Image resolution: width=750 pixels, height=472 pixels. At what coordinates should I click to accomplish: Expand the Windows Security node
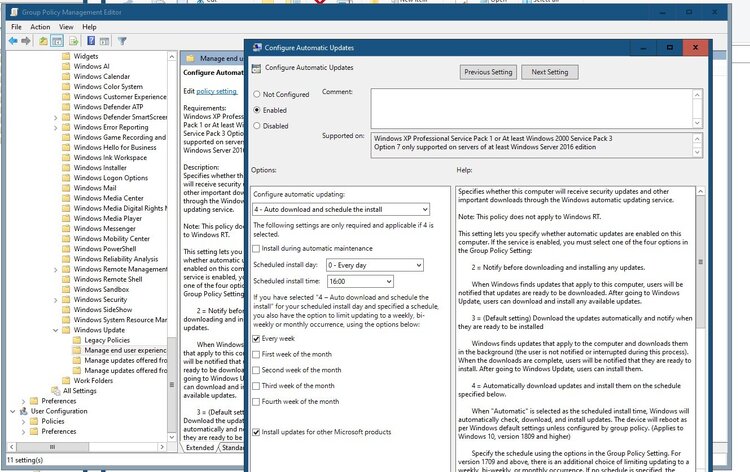click(x=55, y=300)
